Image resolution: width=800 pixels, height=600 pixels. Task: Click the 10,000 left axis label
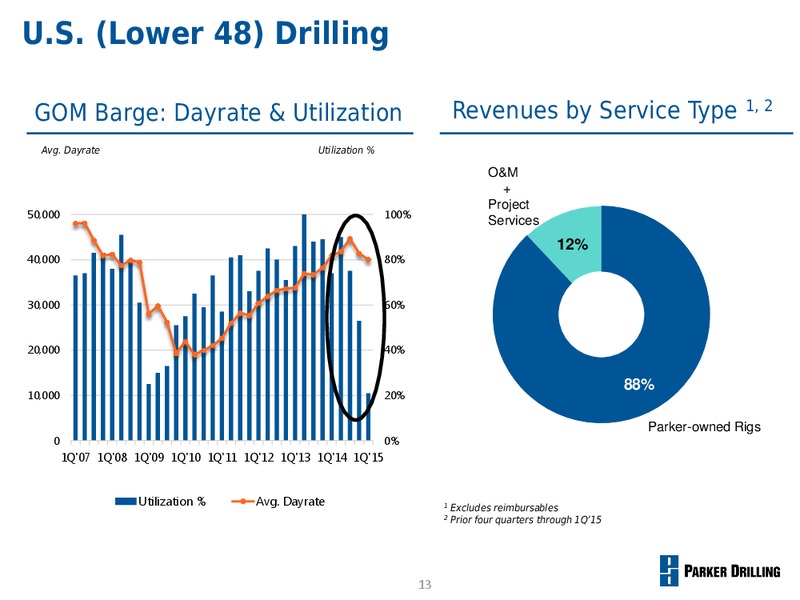click(x=43, y=395)
